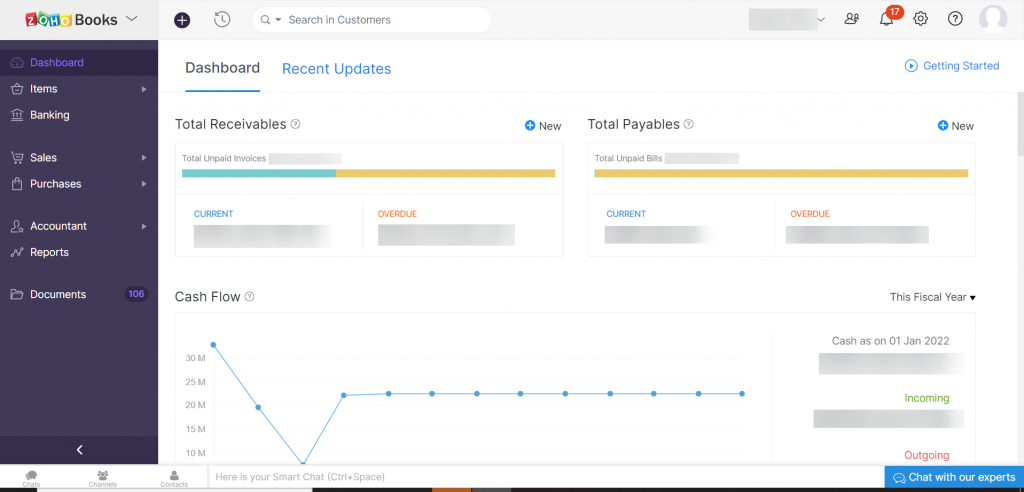Viewport: 1024px width, 492px height.
Task: Open the Zoho Books app switcher dropdown
Action: [x=131, y=18]
